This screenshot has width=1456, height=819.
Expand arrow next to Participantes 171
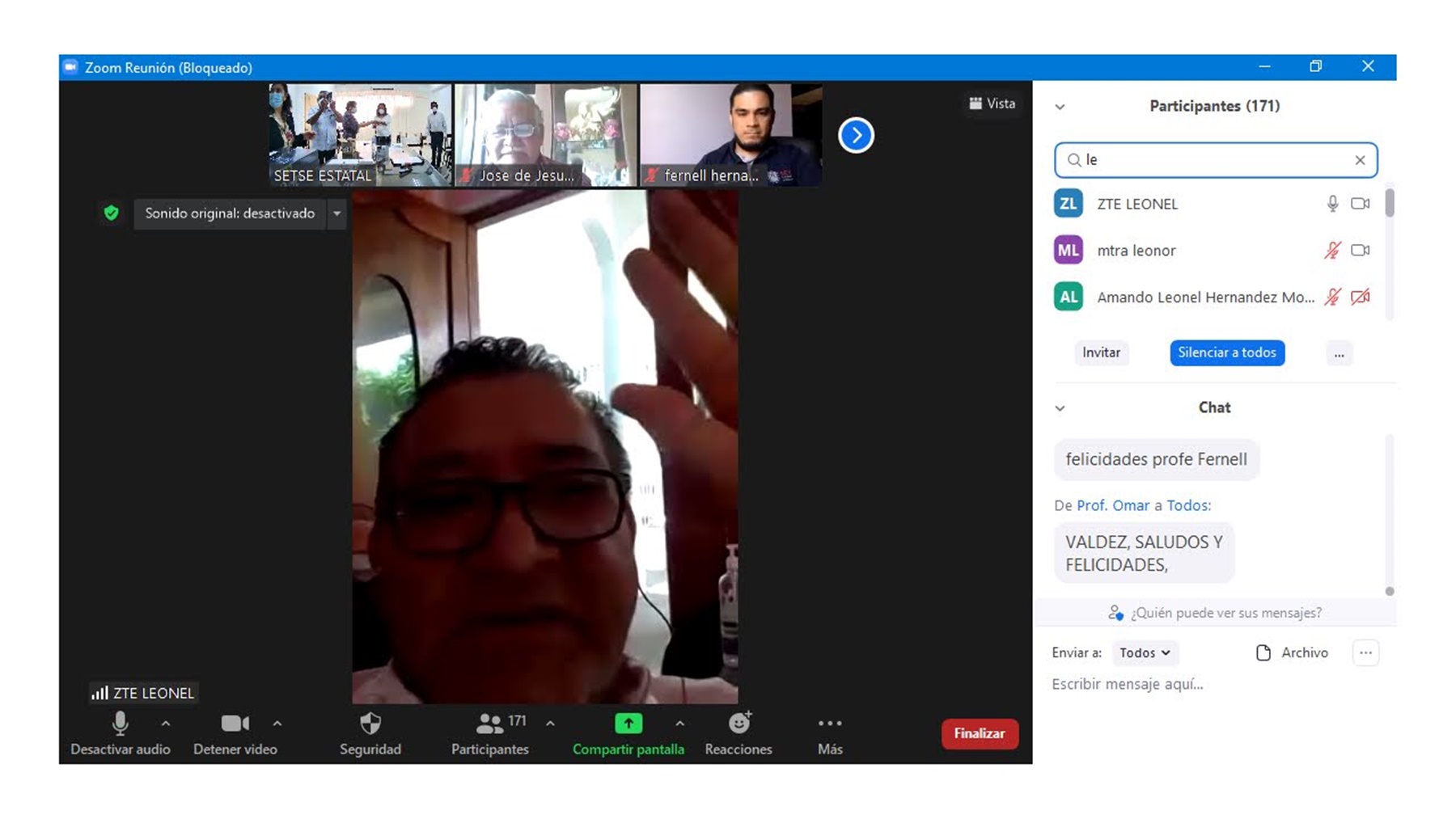tap(550, 724)
